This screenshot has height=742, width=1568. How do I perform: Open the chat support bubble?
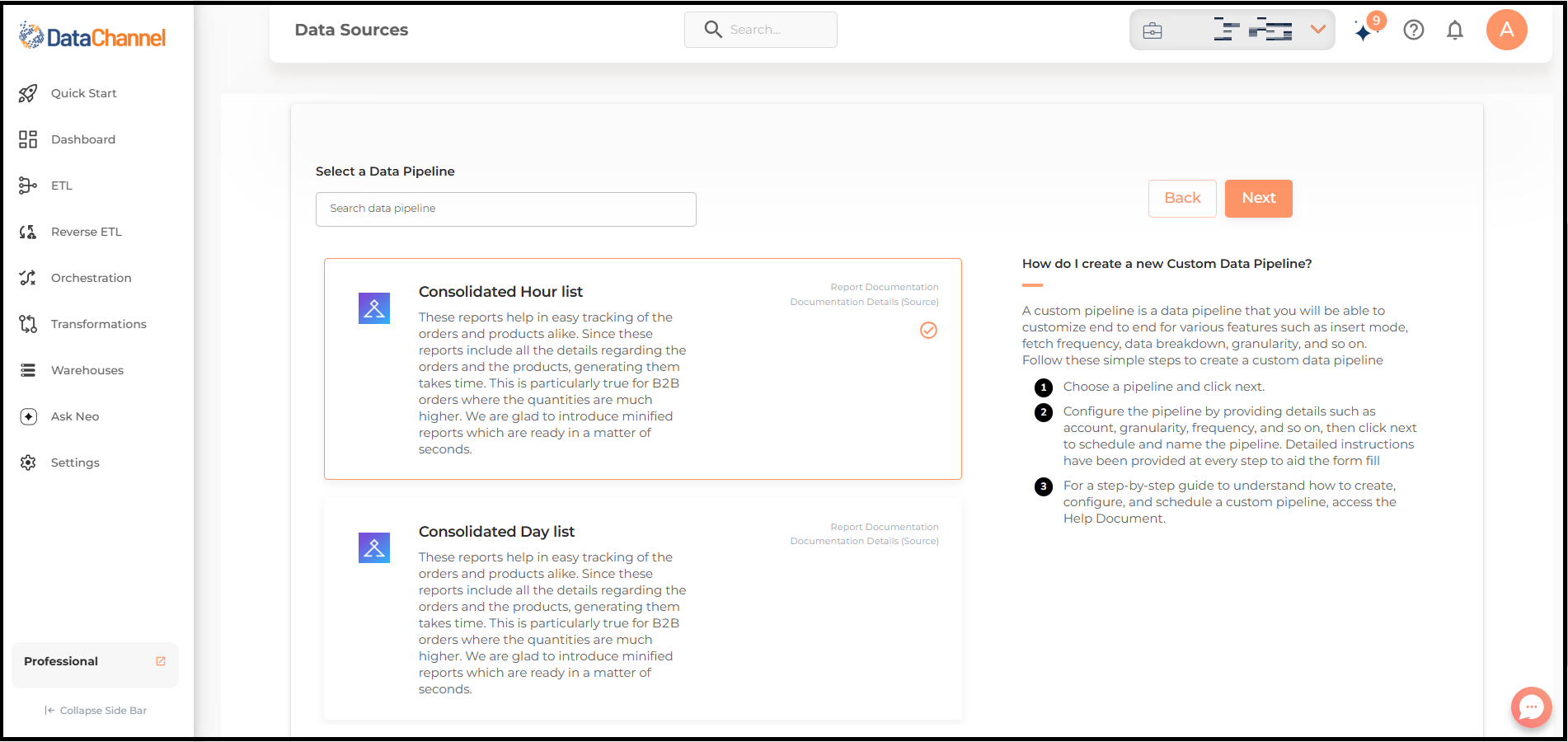coord(1532,707)
